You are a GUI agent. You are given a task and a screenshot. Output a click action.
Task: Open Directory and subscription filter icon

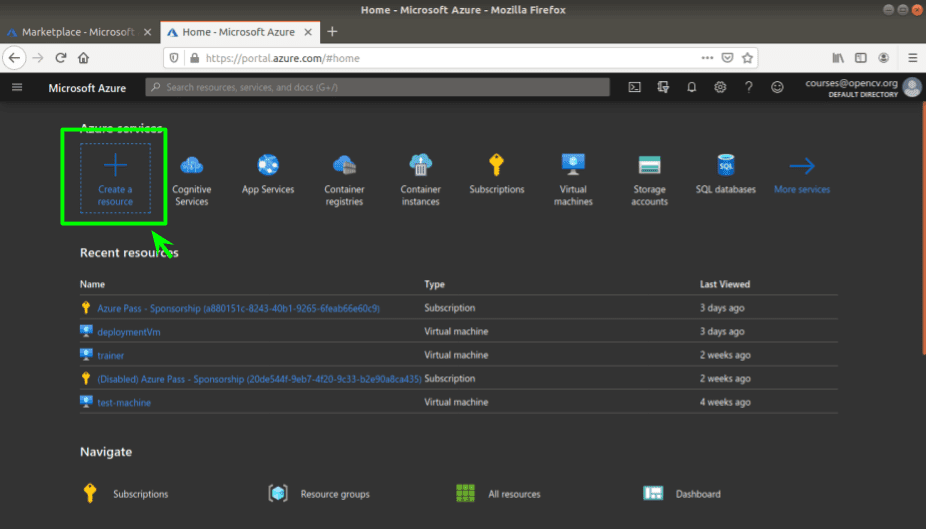point(663,87)
